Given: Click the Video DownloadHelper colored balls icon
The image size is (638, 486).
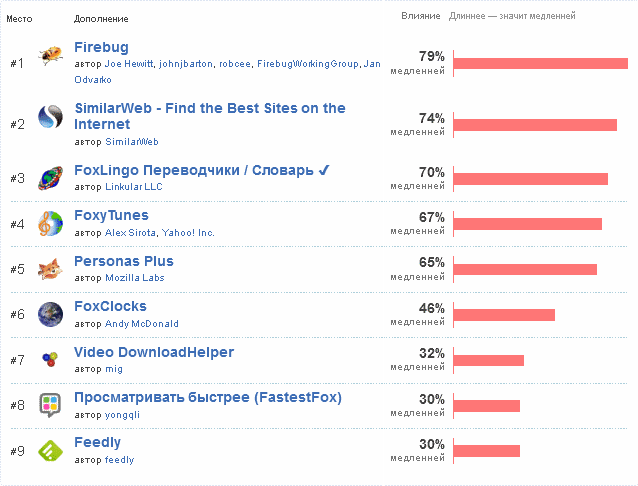Looking at the screenshot, I should 50,359.
